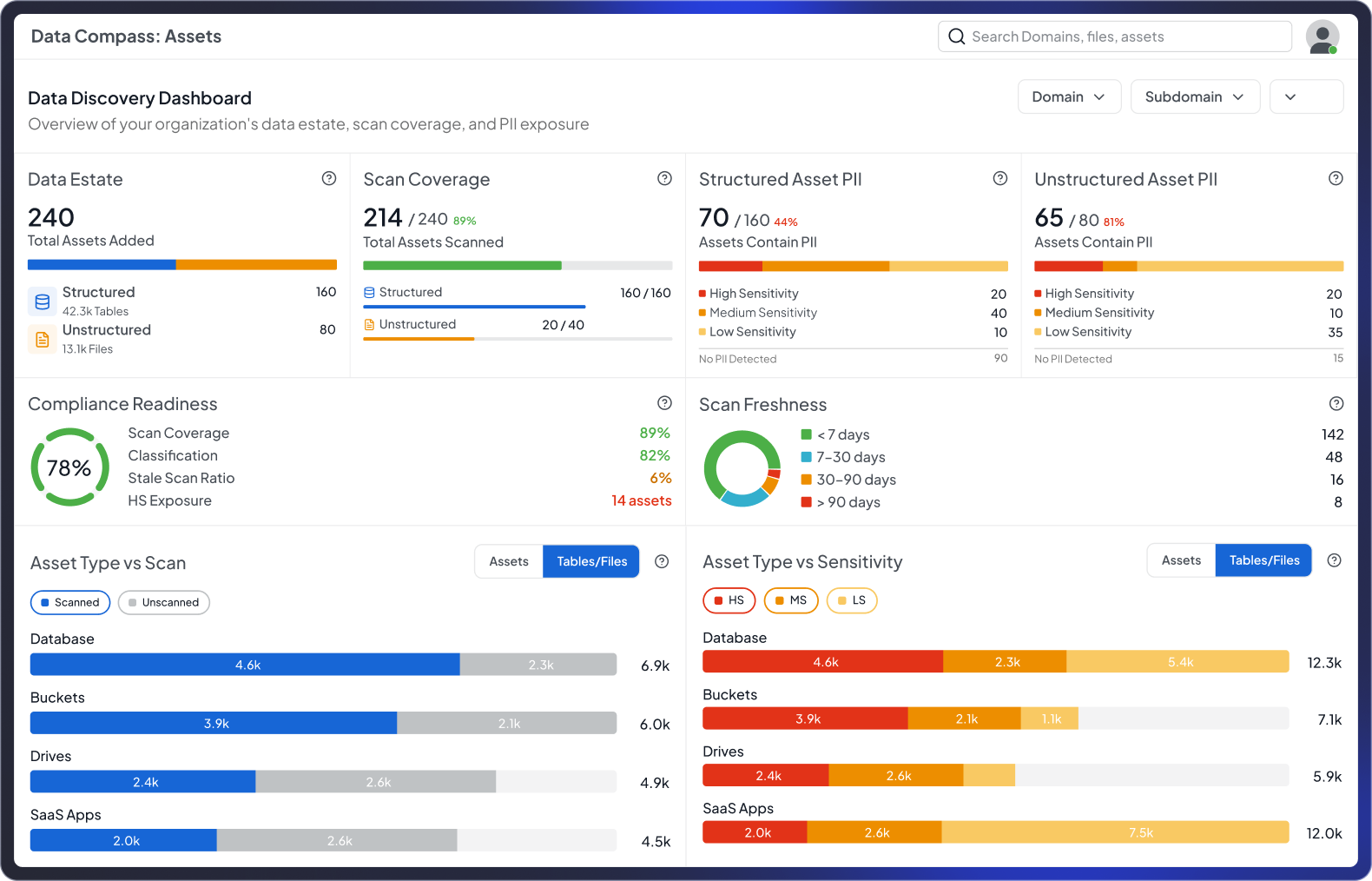Click the '13.1k Files' label

pyautogui.click(x=88, y=348)
